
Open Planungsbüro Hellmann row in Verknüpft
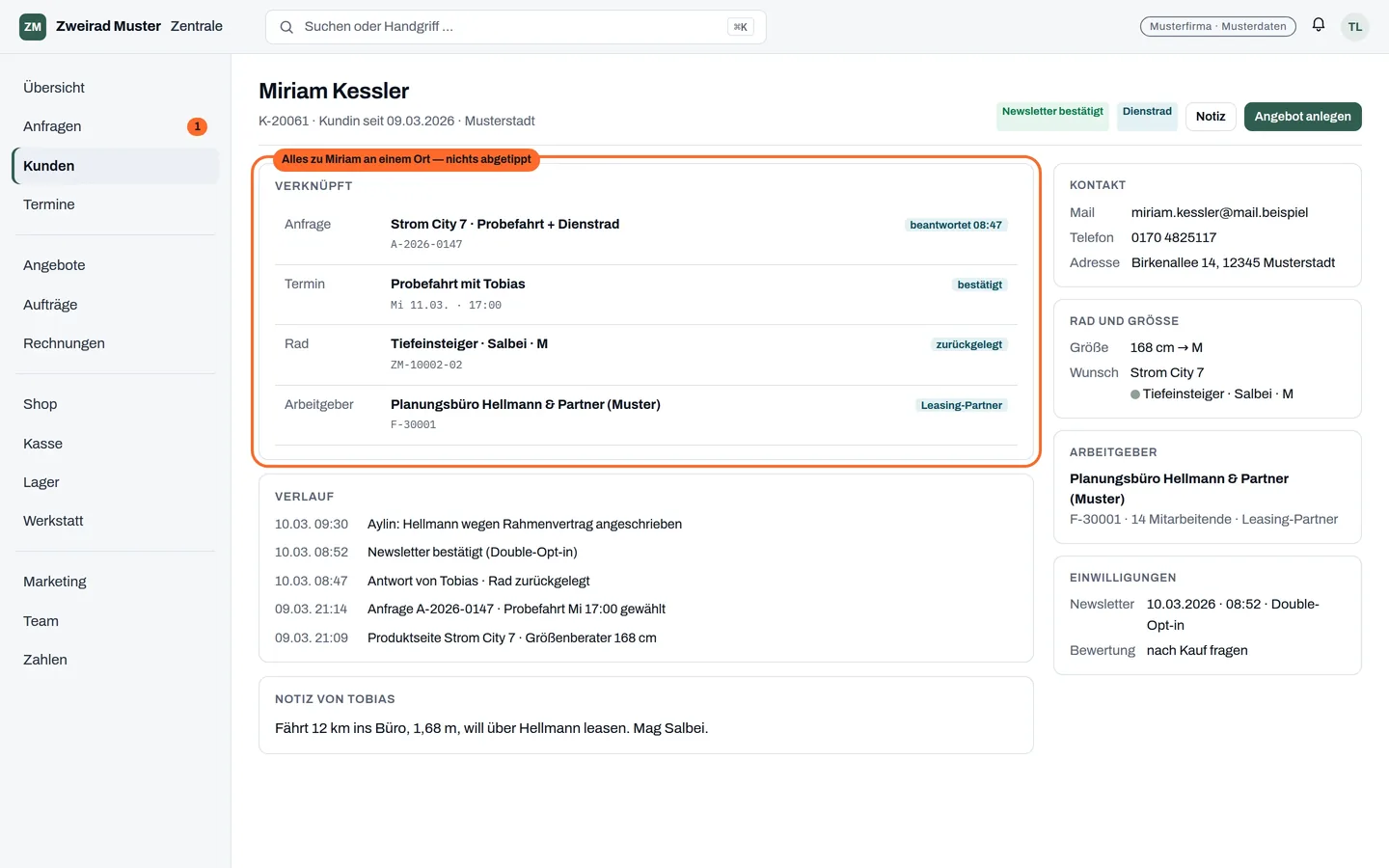[646, 415]
